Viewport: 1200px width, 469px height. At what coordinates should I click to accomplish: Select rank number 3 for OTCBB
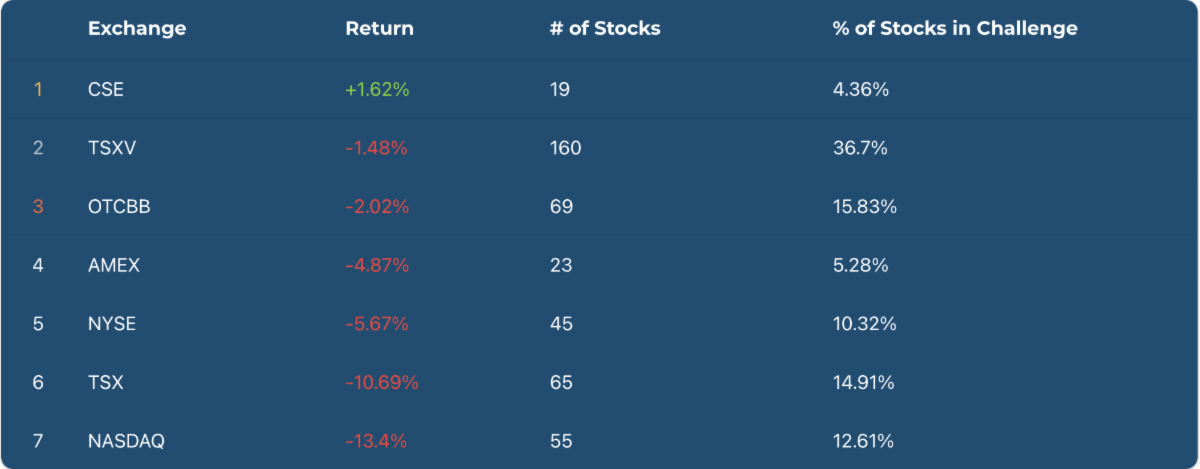click(38, 207)
